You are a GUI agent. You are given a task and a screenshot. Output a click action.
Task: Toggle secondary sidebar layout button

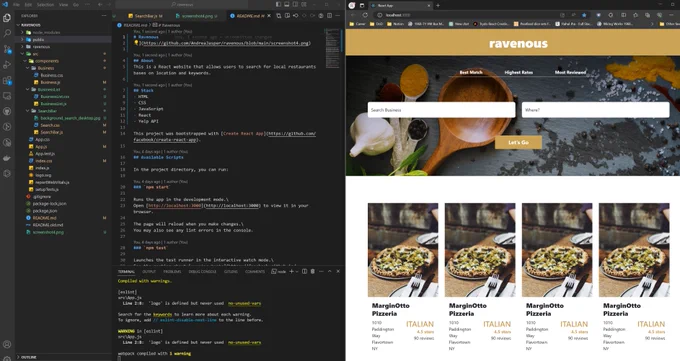pos(295,4)
